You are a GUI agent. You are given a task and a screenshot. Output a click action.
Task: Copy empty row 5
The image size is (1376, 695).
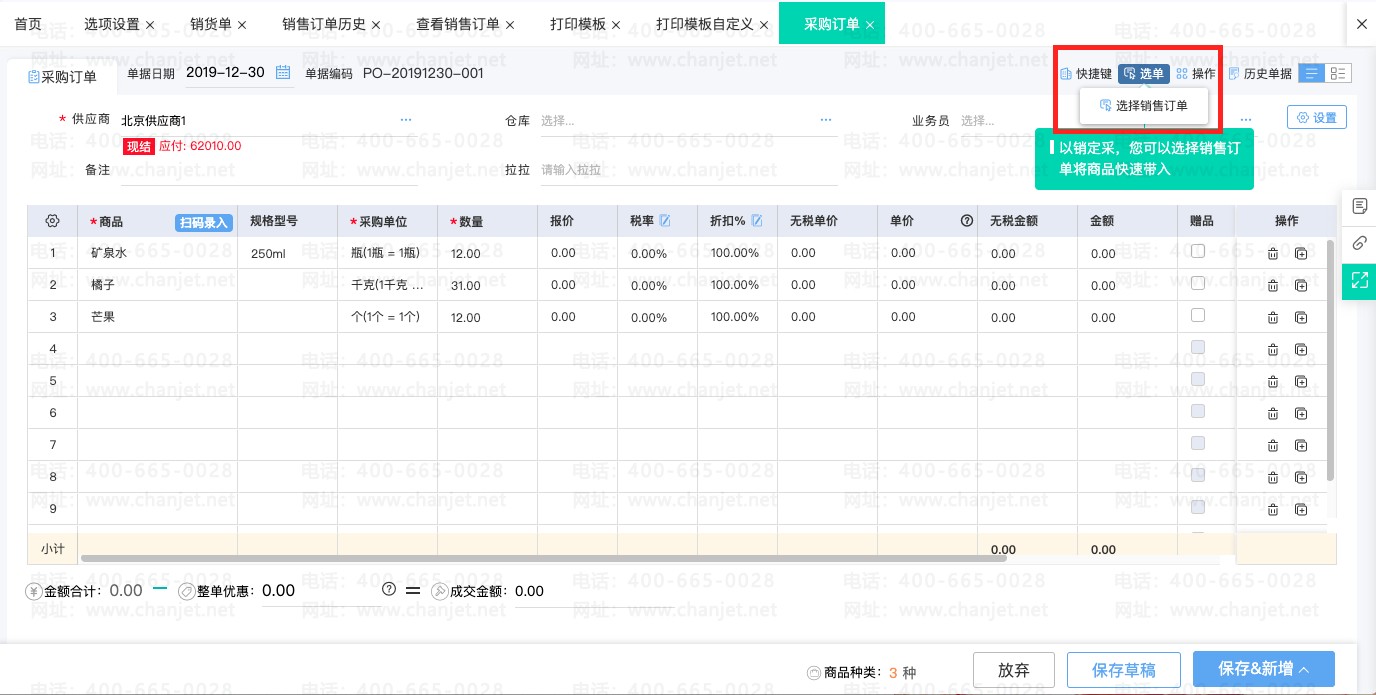pyautogui.click(x=1301, y=382)
